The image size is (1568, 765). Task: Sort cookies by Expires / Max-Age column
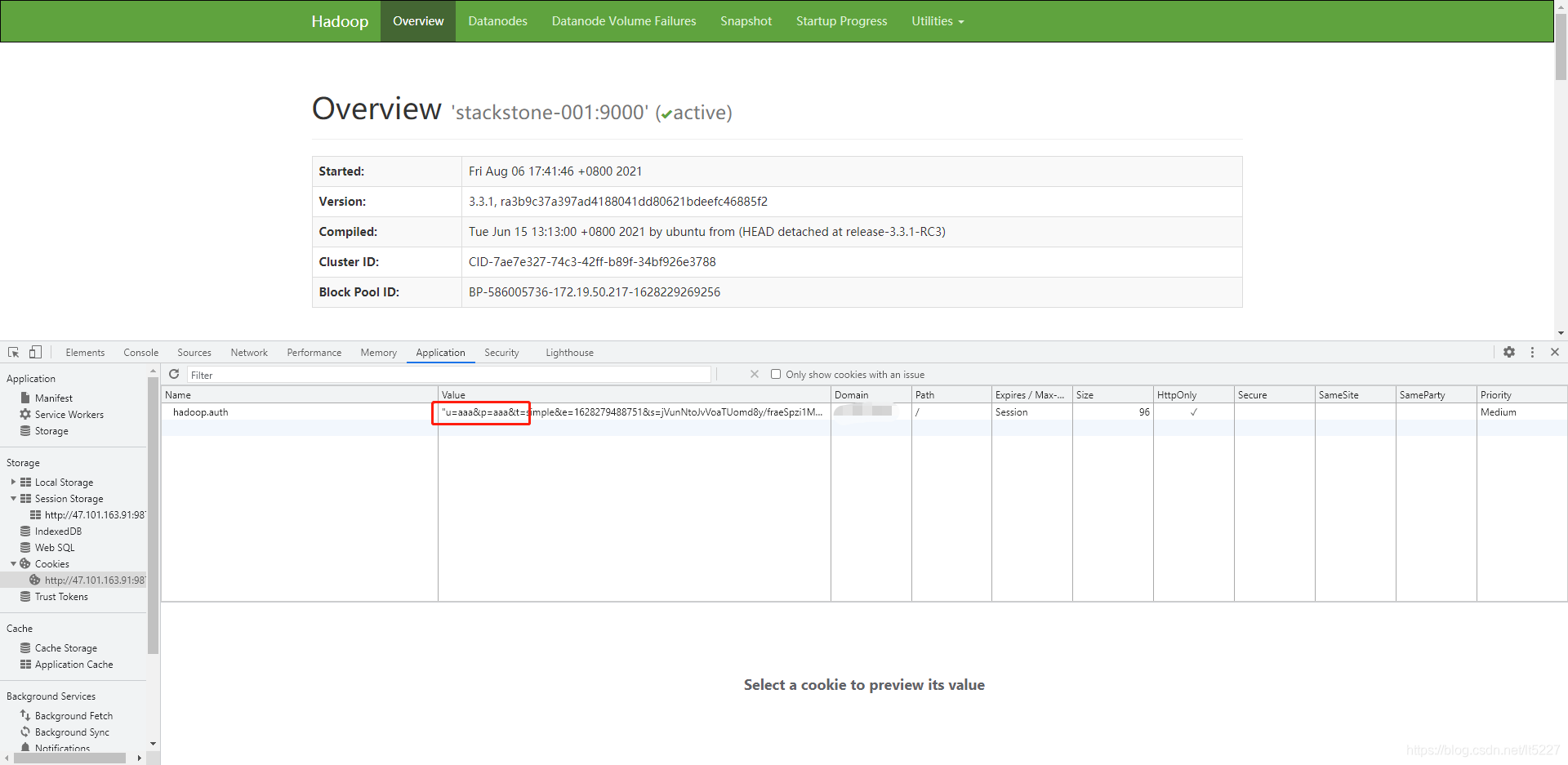click(1032, 394)
